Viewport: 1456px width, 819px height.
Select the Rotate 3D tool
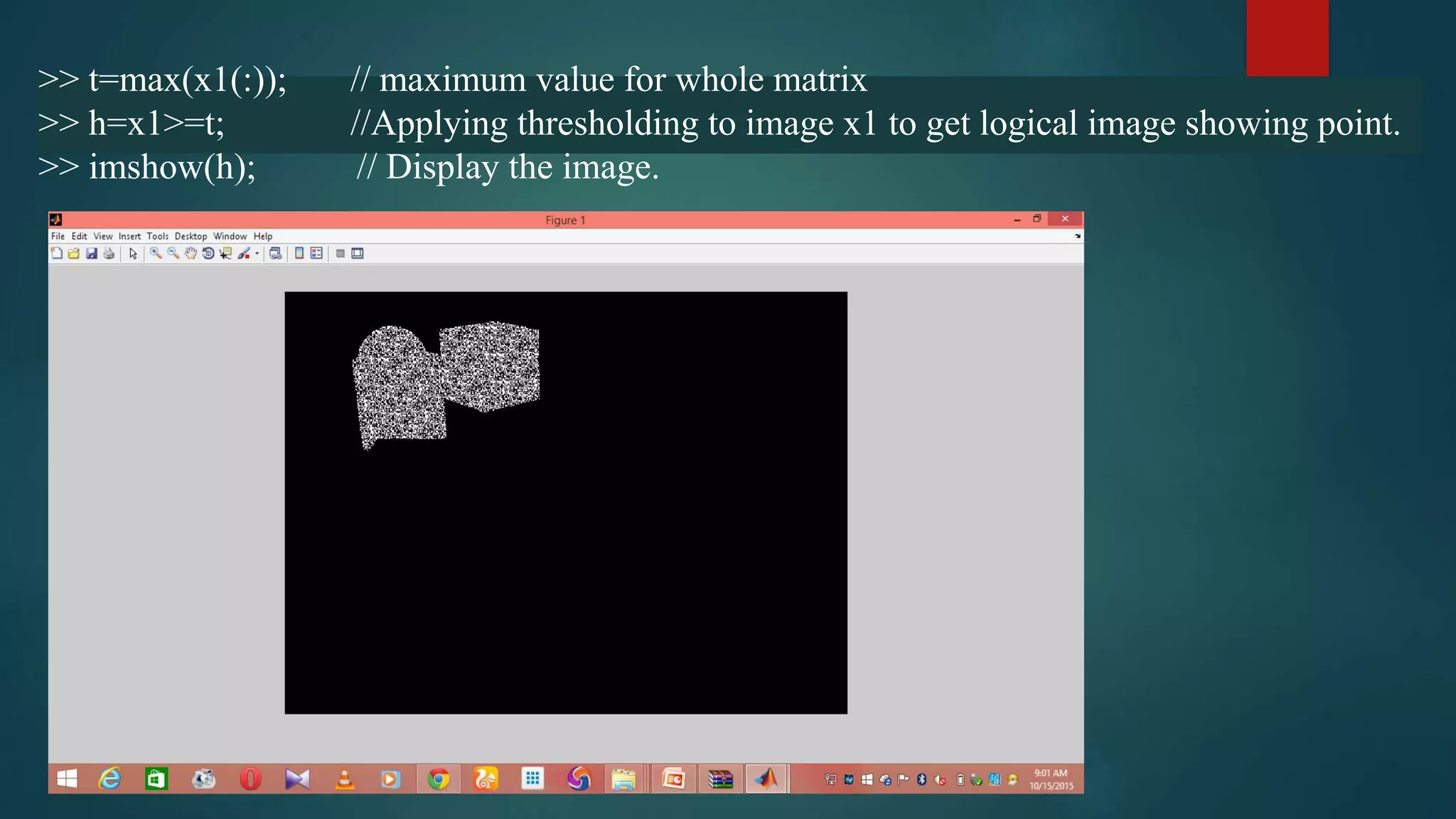point(208,253)
